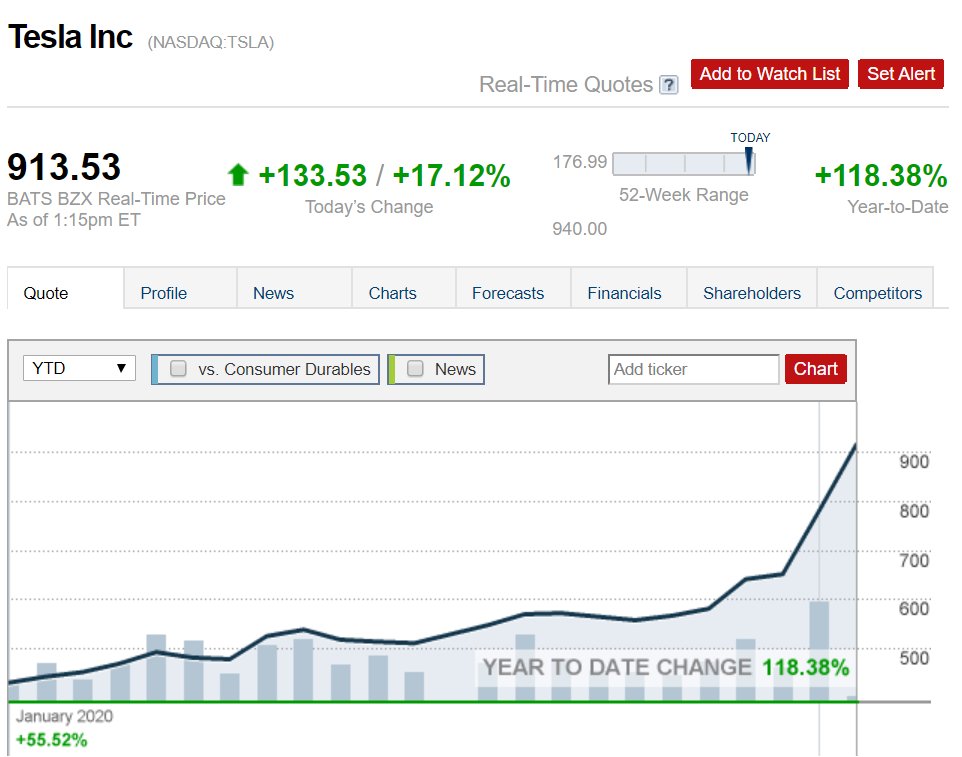
Task: Click the January 2020 chart label
Action: 64,716
